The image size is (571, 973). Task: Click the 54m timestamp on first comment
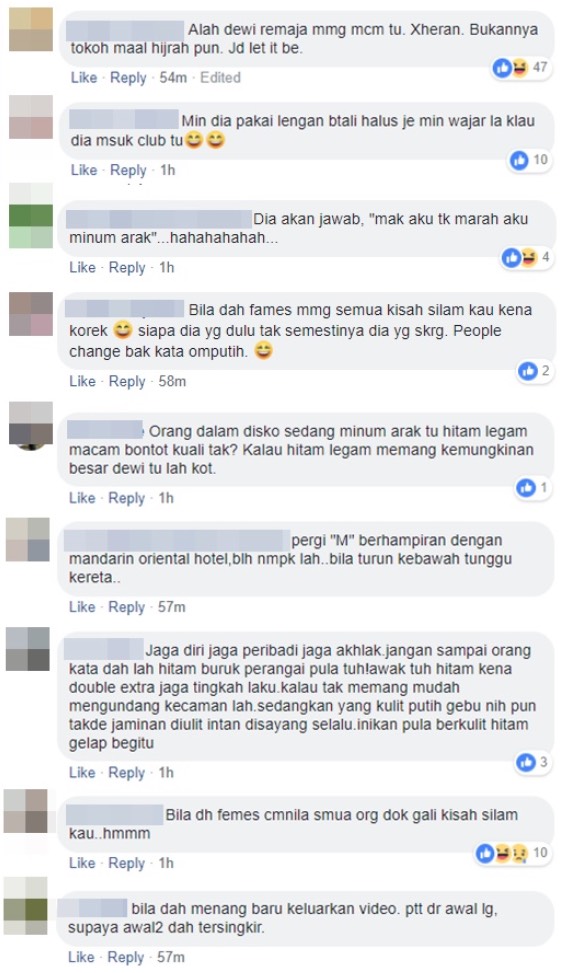173,78
